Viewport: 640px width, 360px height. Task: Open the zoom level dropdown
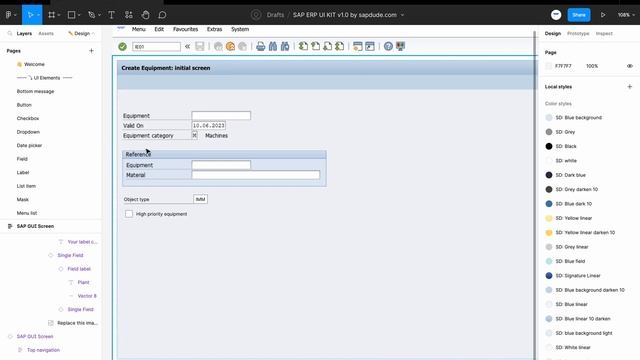626,15
